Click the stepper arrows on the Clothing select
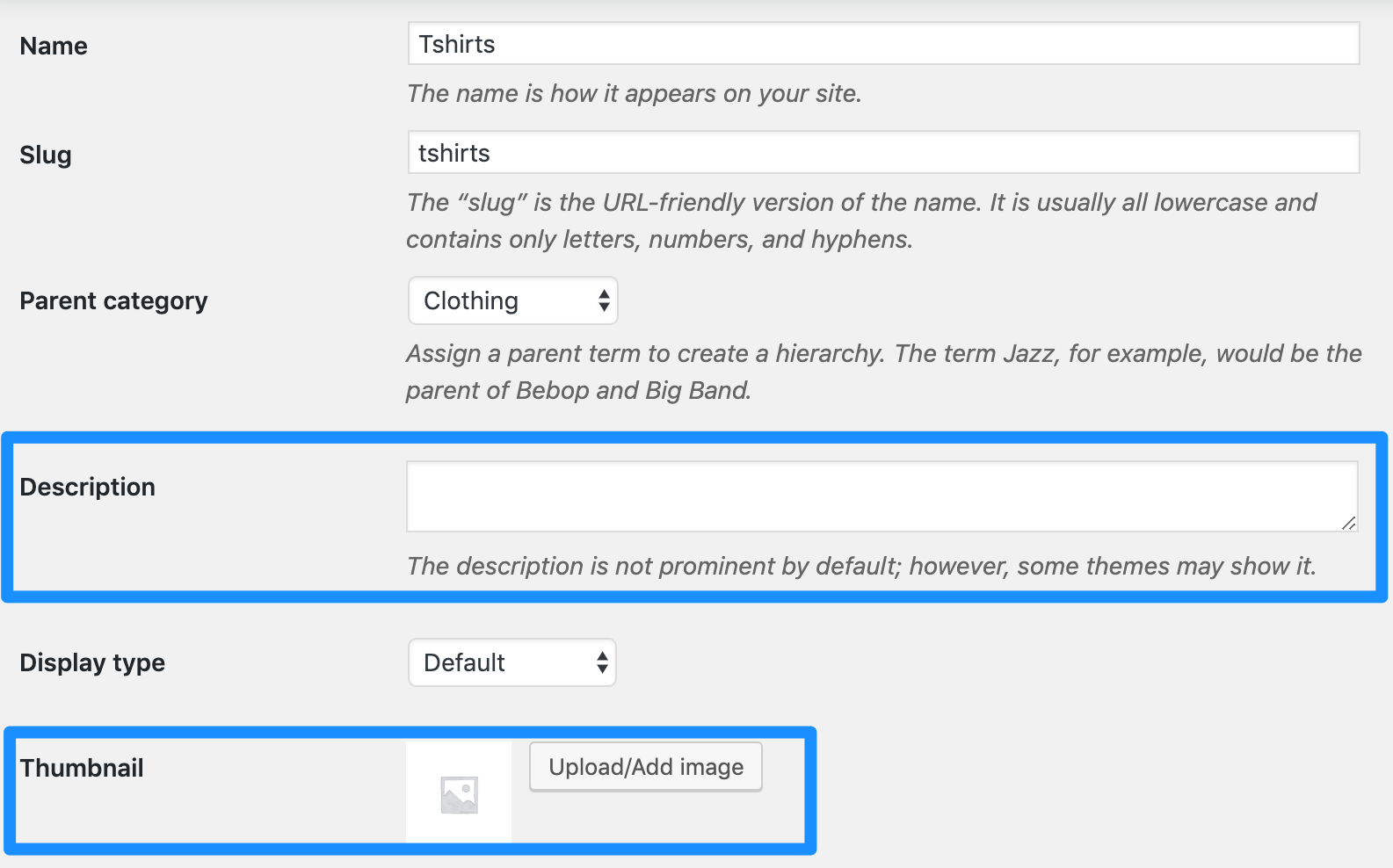Screen dimensions: 1393x868 [604, 301]
